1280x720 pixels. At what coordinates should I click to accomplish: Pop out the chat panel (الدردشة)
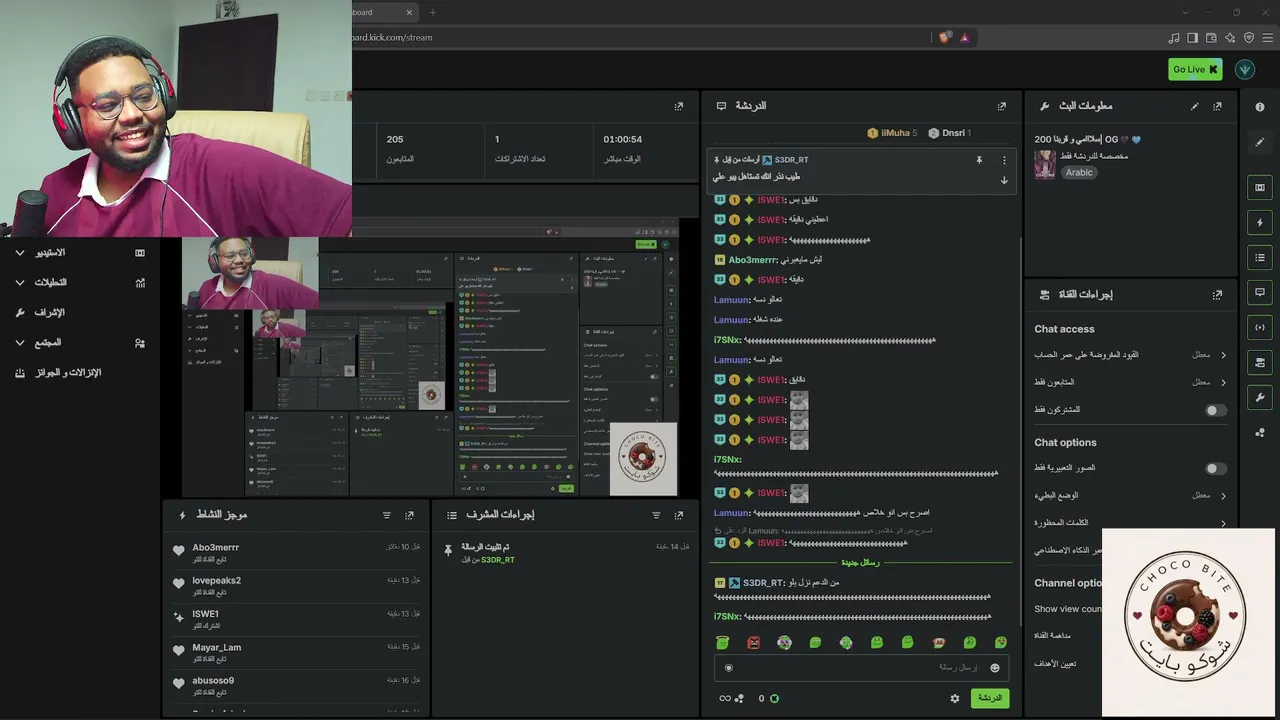1001,106
